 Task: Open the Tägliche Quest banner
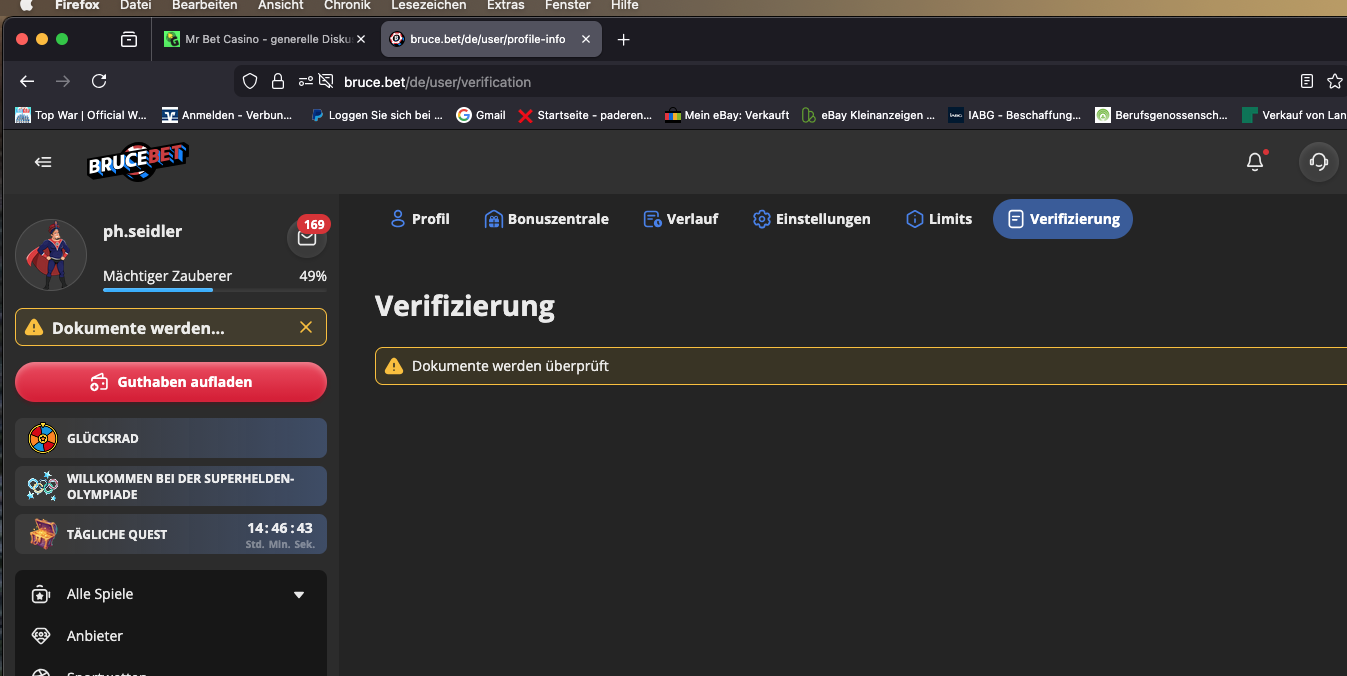170,534
